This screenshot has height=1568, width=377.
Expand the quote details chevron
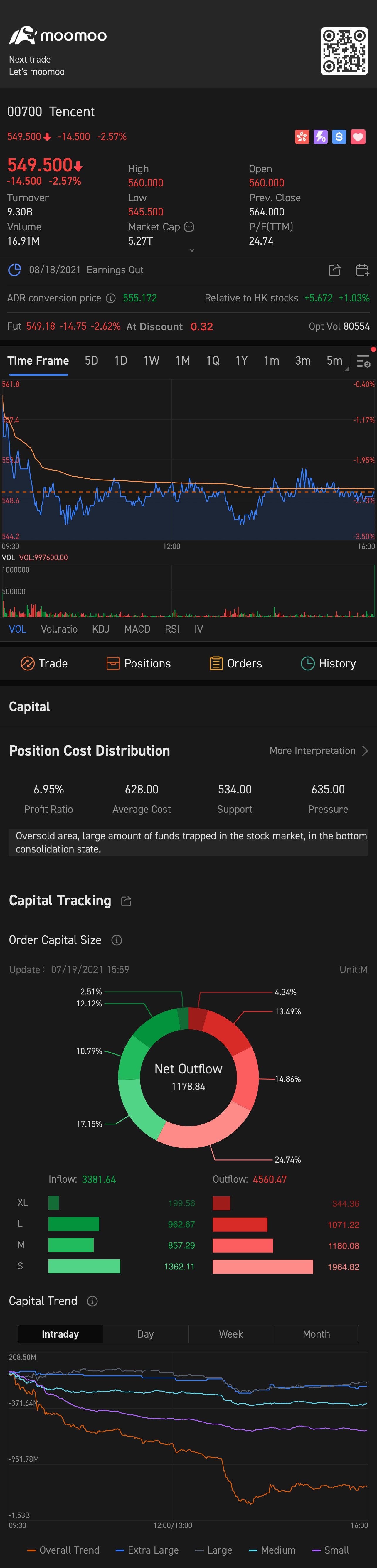point(192,250)
